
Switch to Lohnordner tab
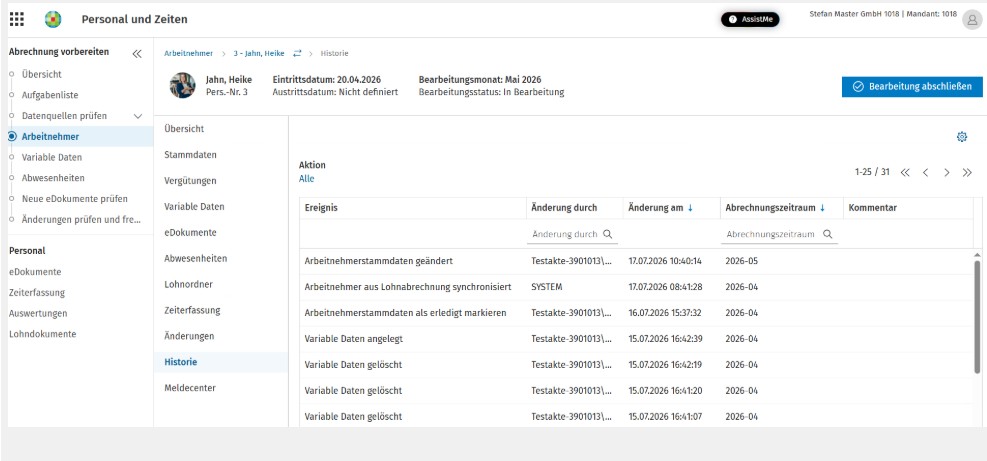click(x=189, y=284)
